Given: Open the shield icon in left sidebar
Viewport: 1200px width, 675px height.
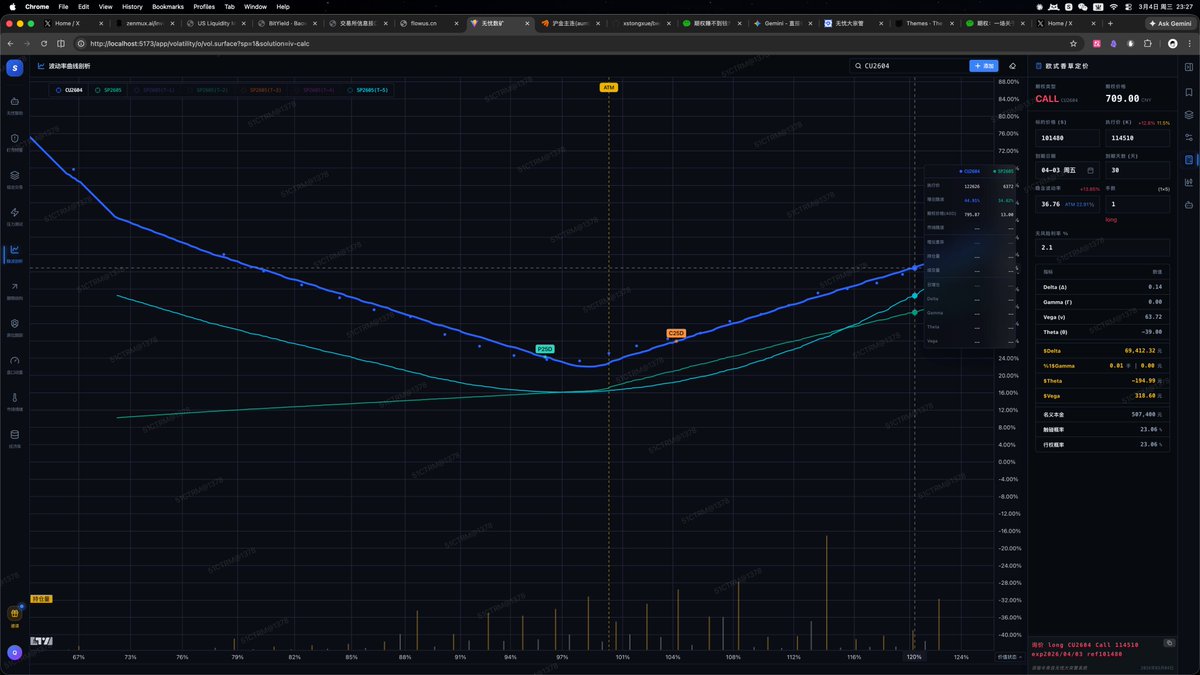Looking at the screenshot, I should coord(14,138).
